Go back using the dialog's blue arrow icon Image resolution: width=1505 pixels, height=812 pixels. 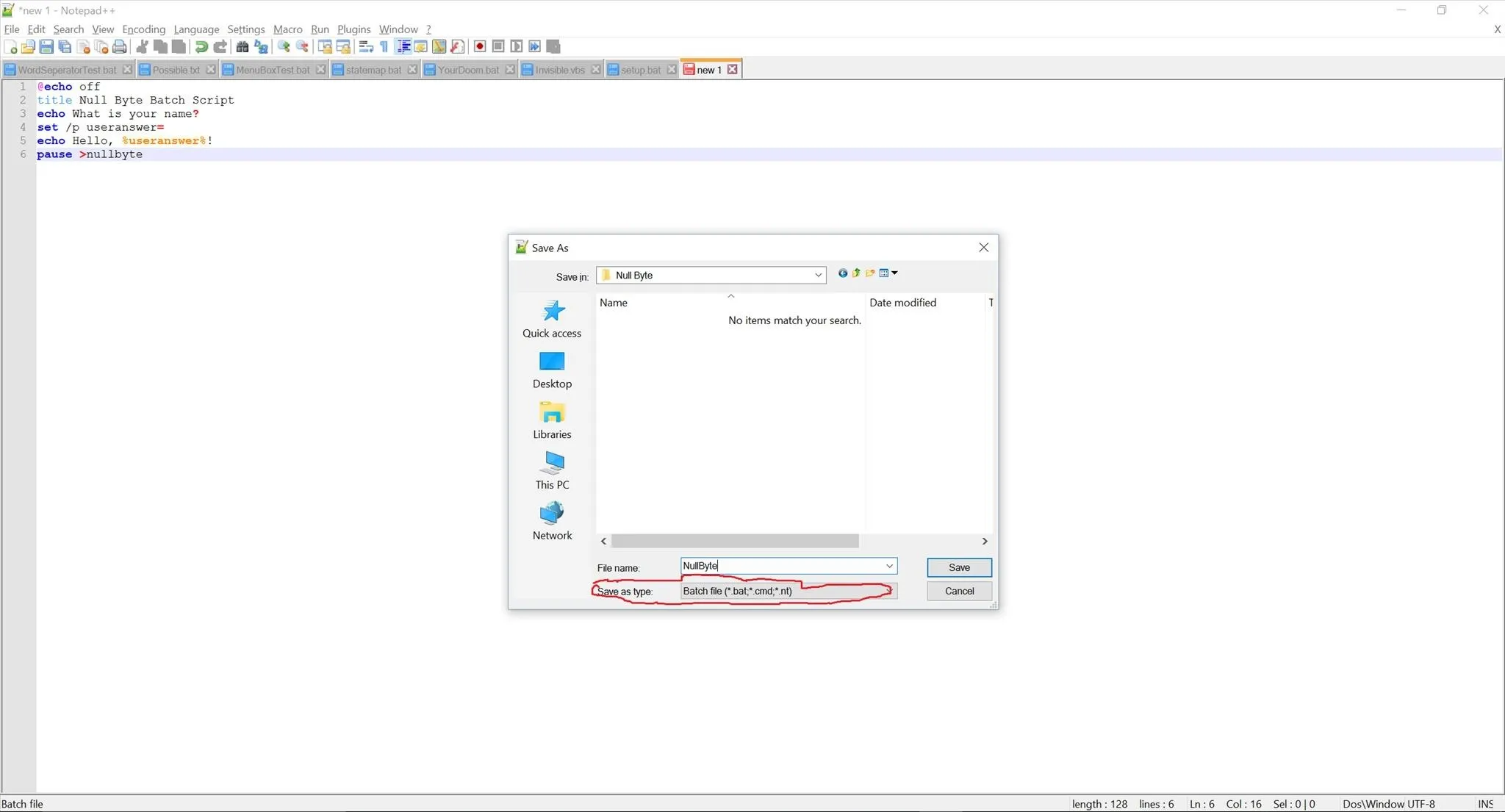(x=843, y=273)
